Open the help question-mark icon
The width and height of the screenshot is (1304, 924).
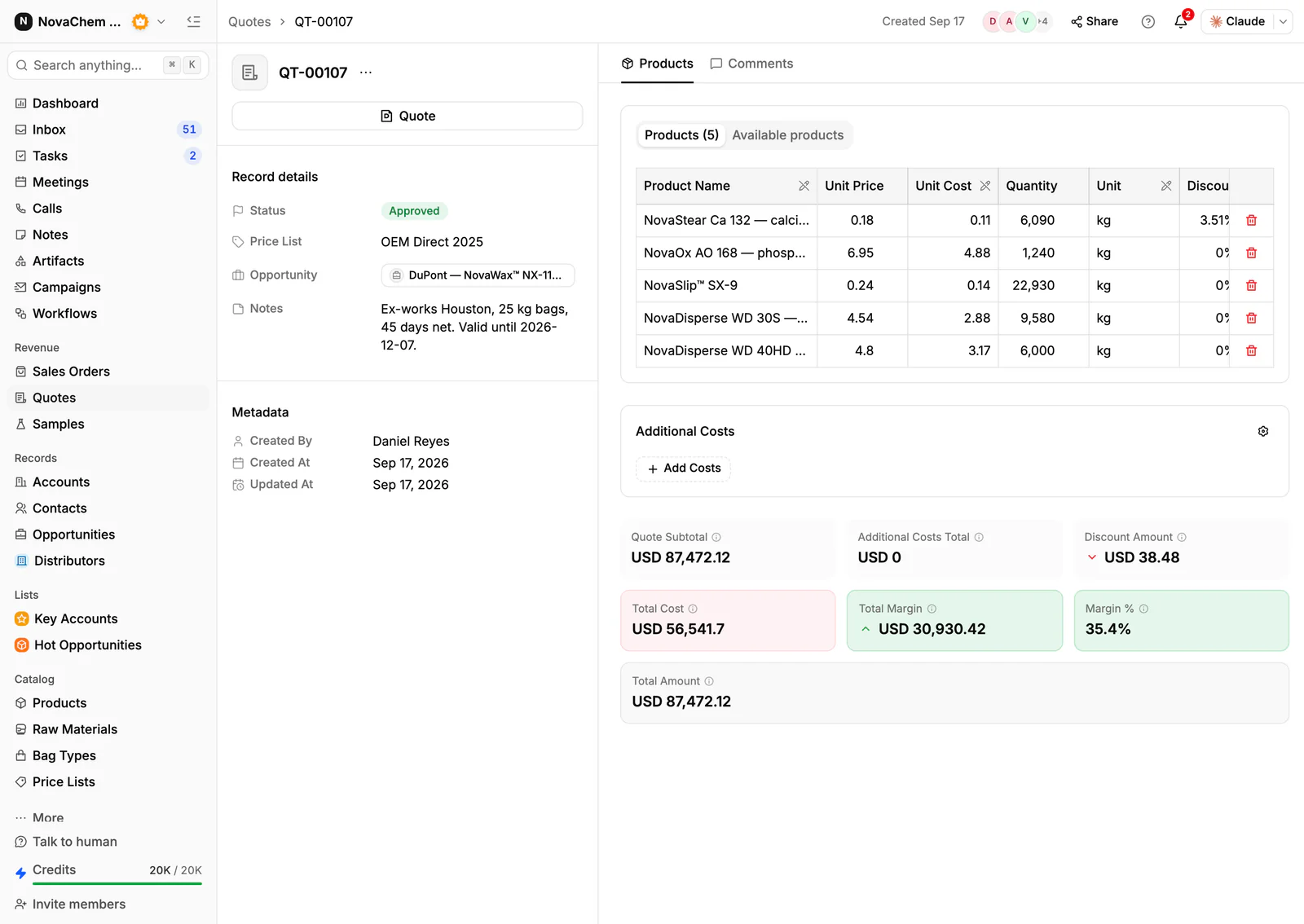click(x=1148, y=22)
